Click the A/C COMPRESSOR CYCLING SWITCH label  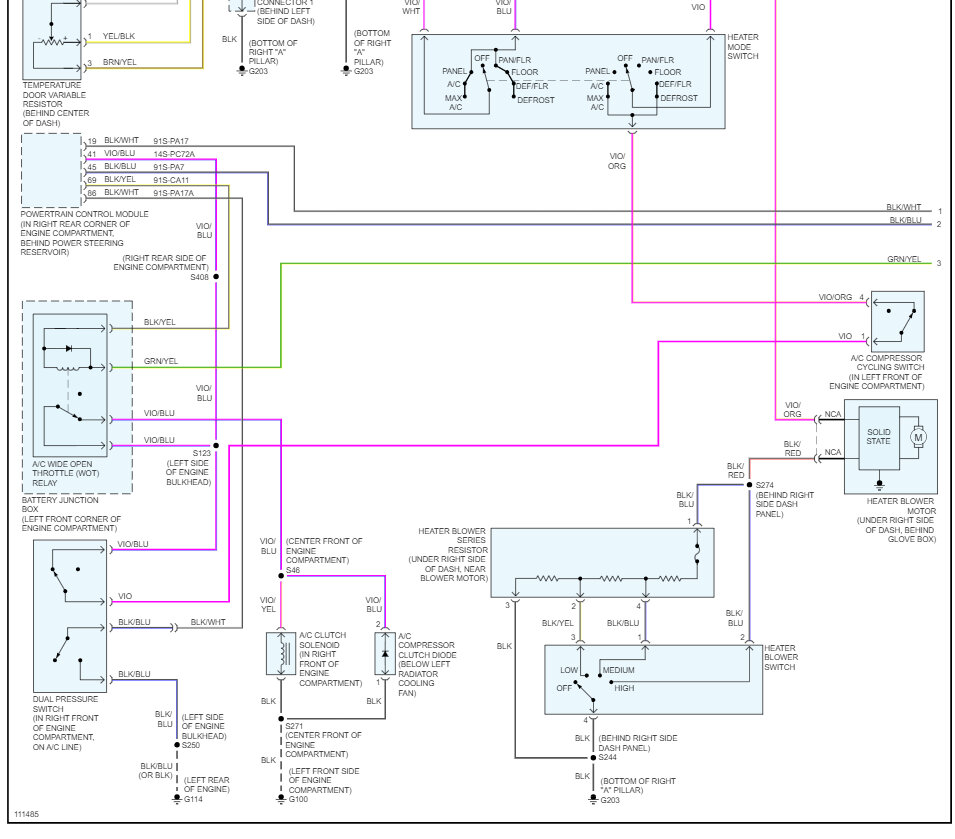point(887,363)
